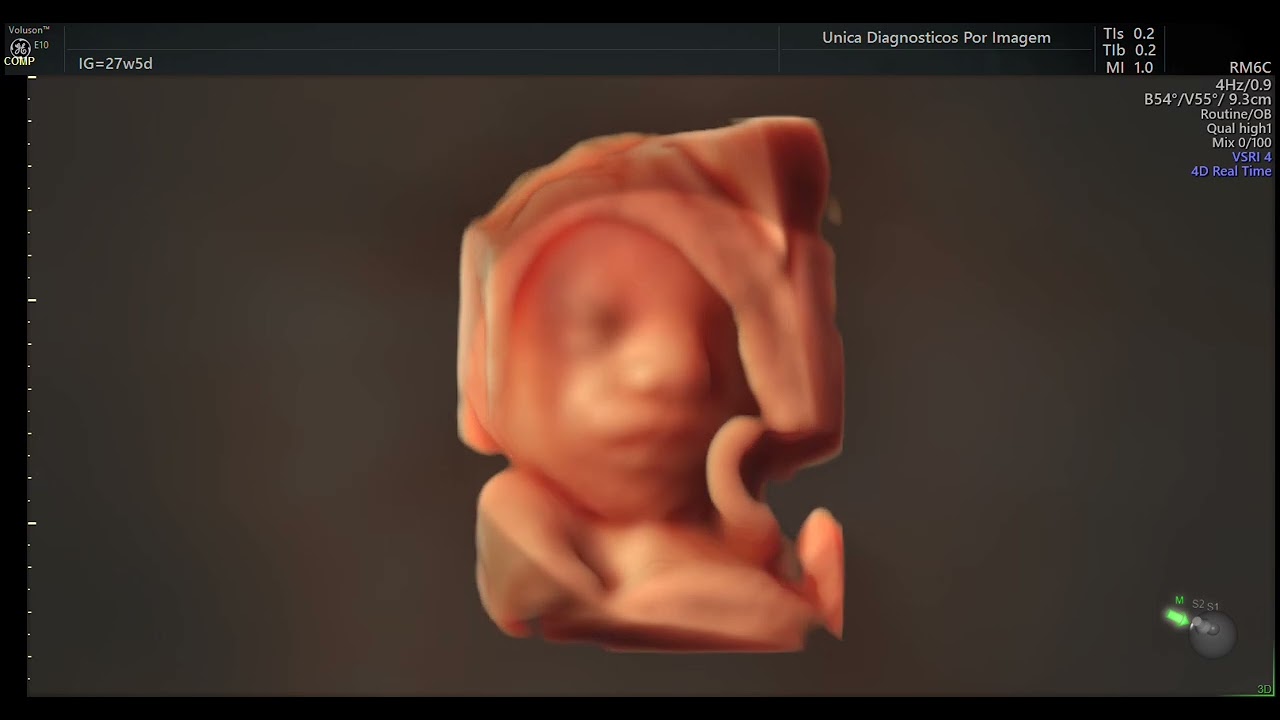
Task: Click the MI 1.0 mechanical index value
Action: tap(1129, 68)
